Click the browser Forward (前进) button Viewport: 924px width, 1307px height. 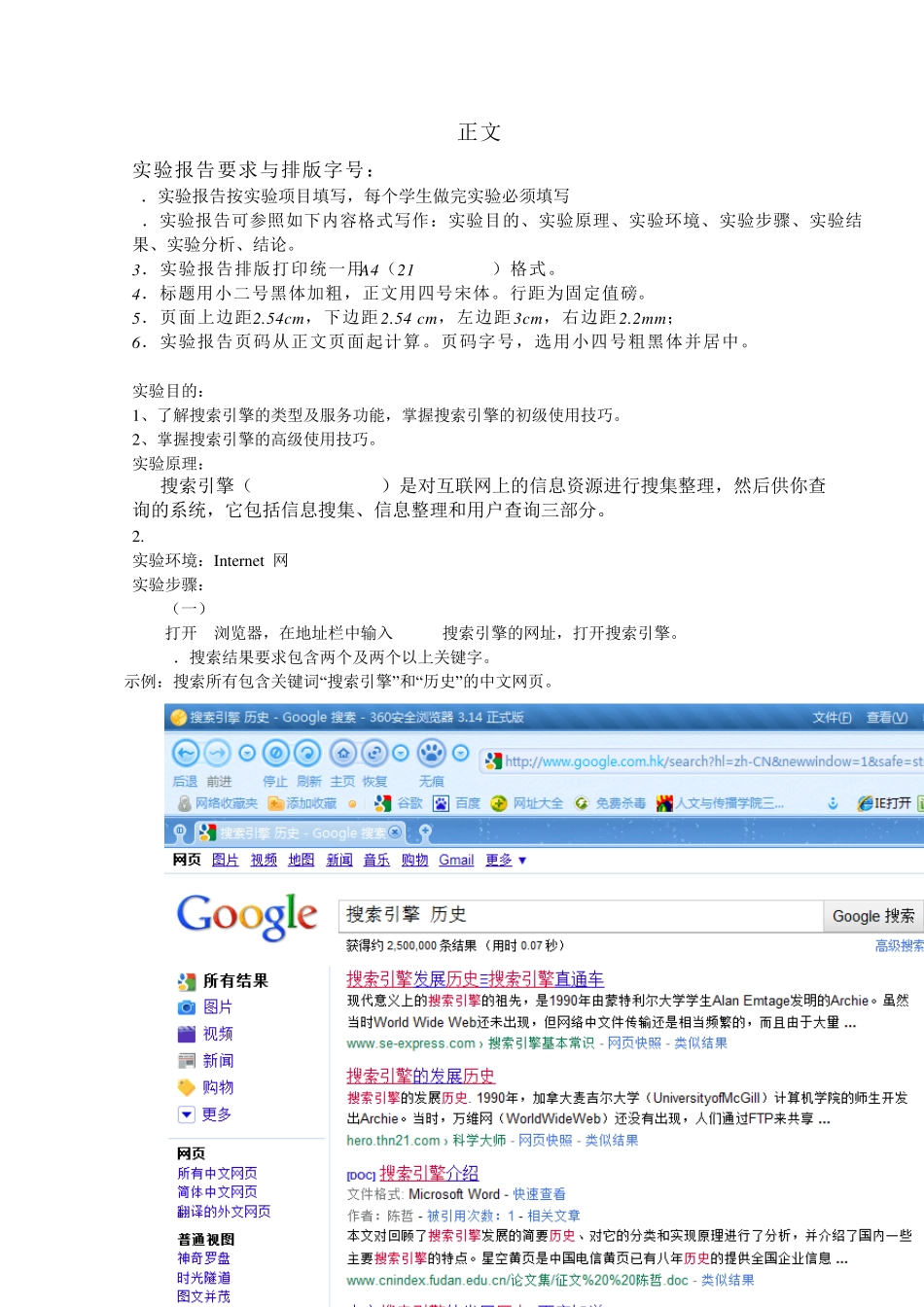[217, 753]
